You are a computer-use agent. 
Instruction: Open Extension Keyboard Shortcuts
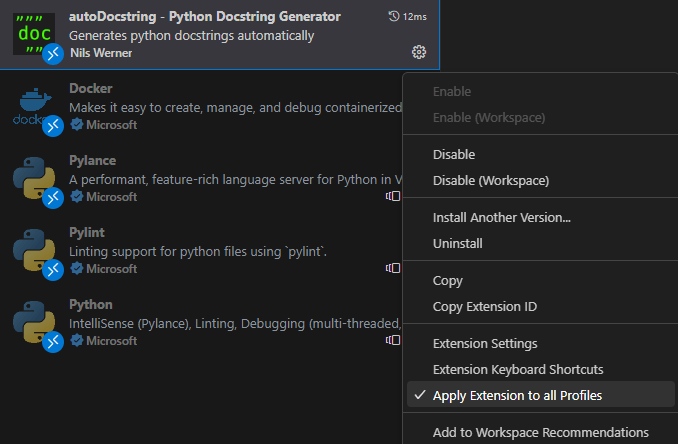(540, 370)
